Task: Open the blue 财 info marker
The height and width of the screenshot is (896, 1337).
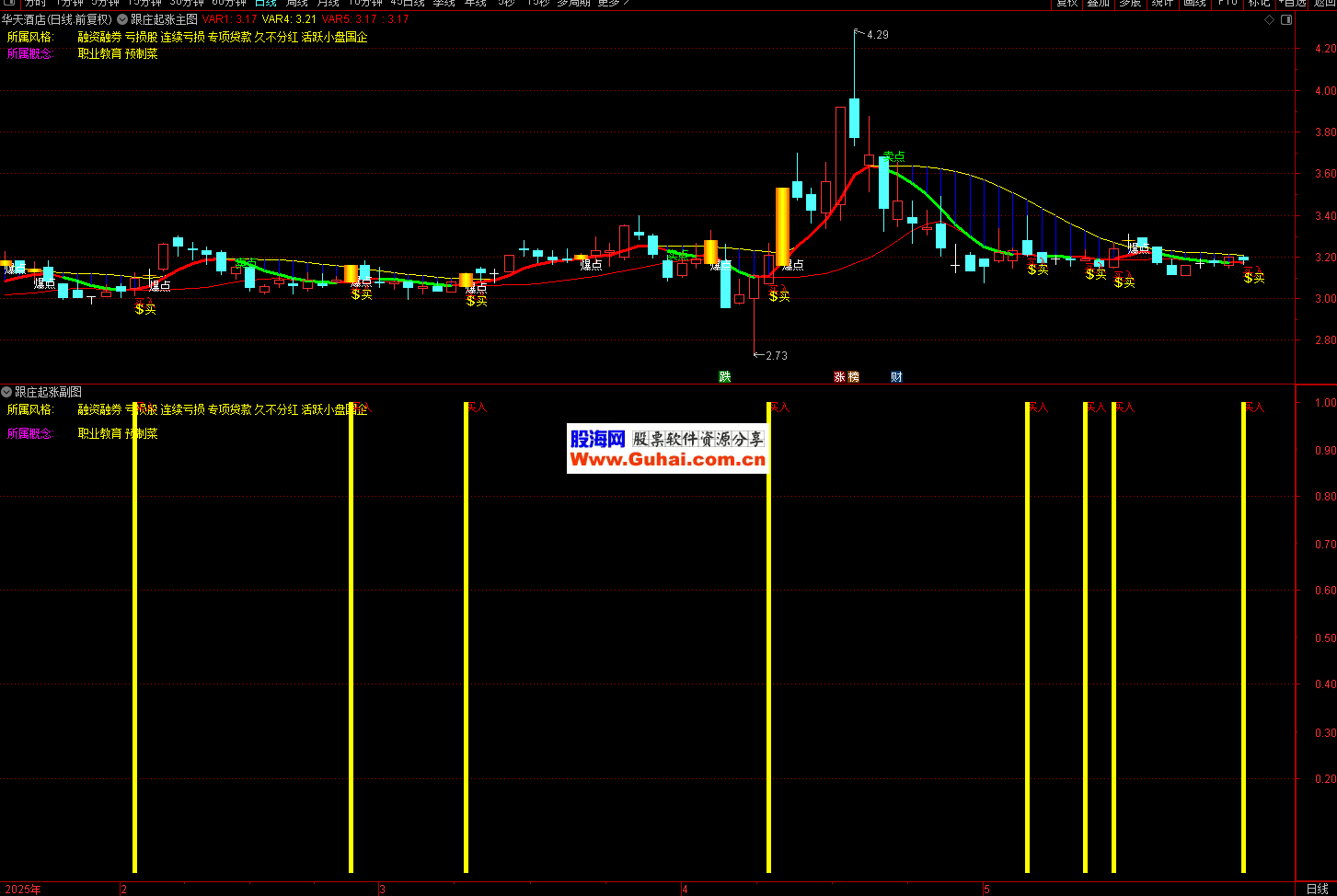Action: [896, 376]
